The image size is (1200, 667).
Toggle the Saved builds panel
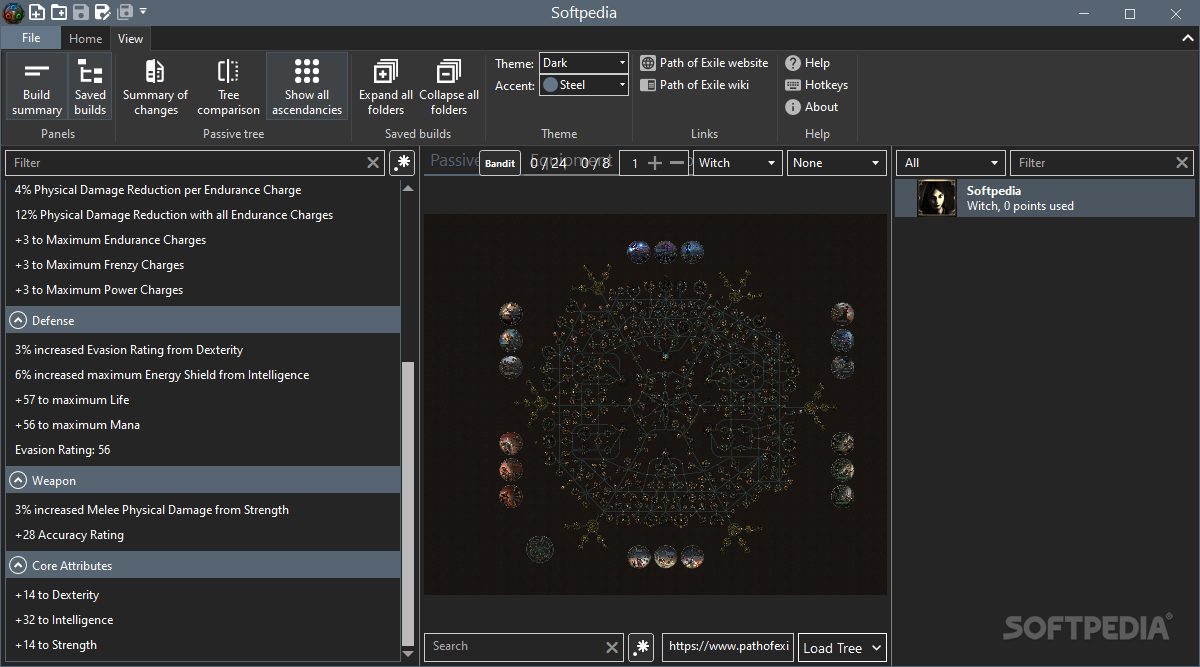(90, 87)
